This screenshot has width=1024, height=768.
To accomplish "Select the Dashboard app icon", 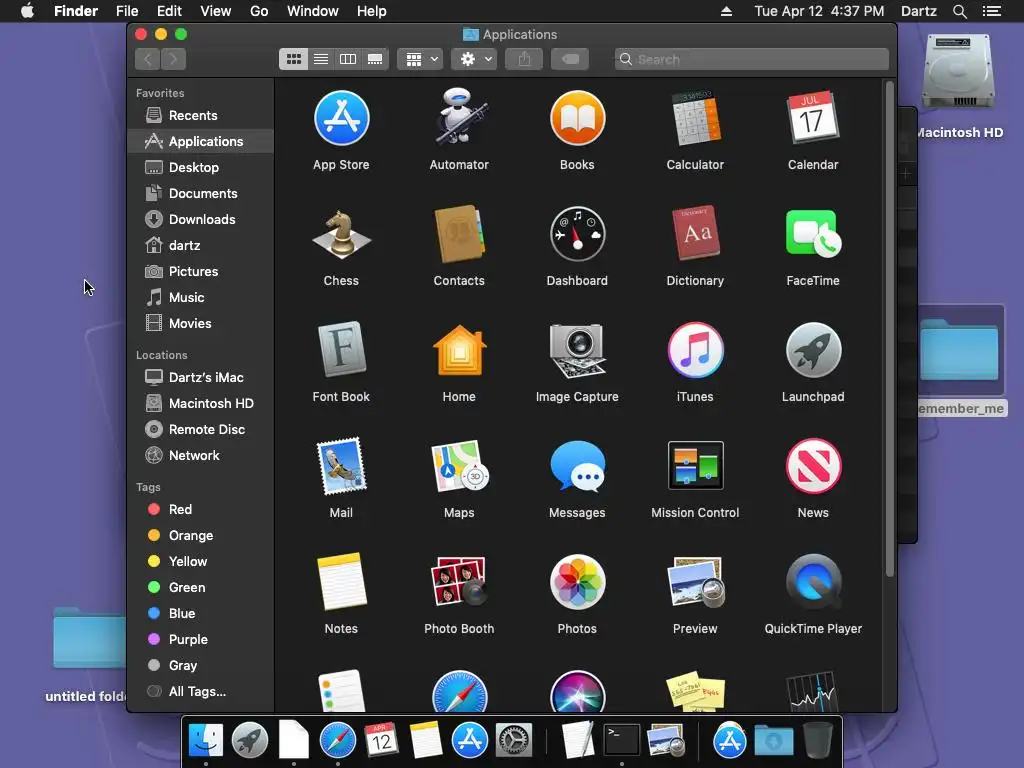I will click(x=577, y=234).
